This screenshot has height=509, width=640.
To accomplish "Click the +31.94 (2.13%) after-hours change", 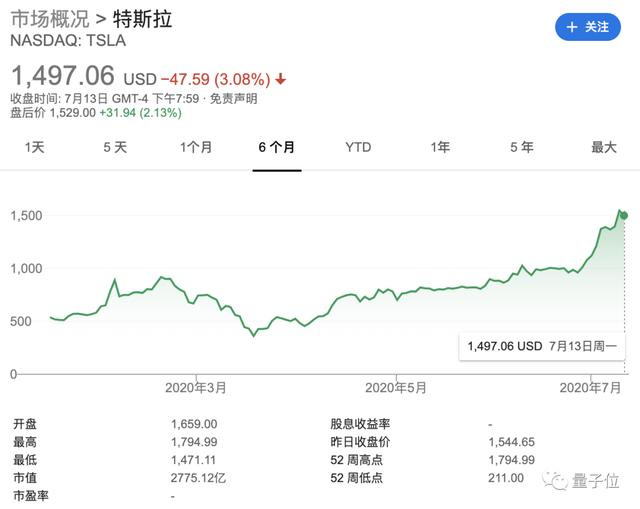I will pos(140,113).
